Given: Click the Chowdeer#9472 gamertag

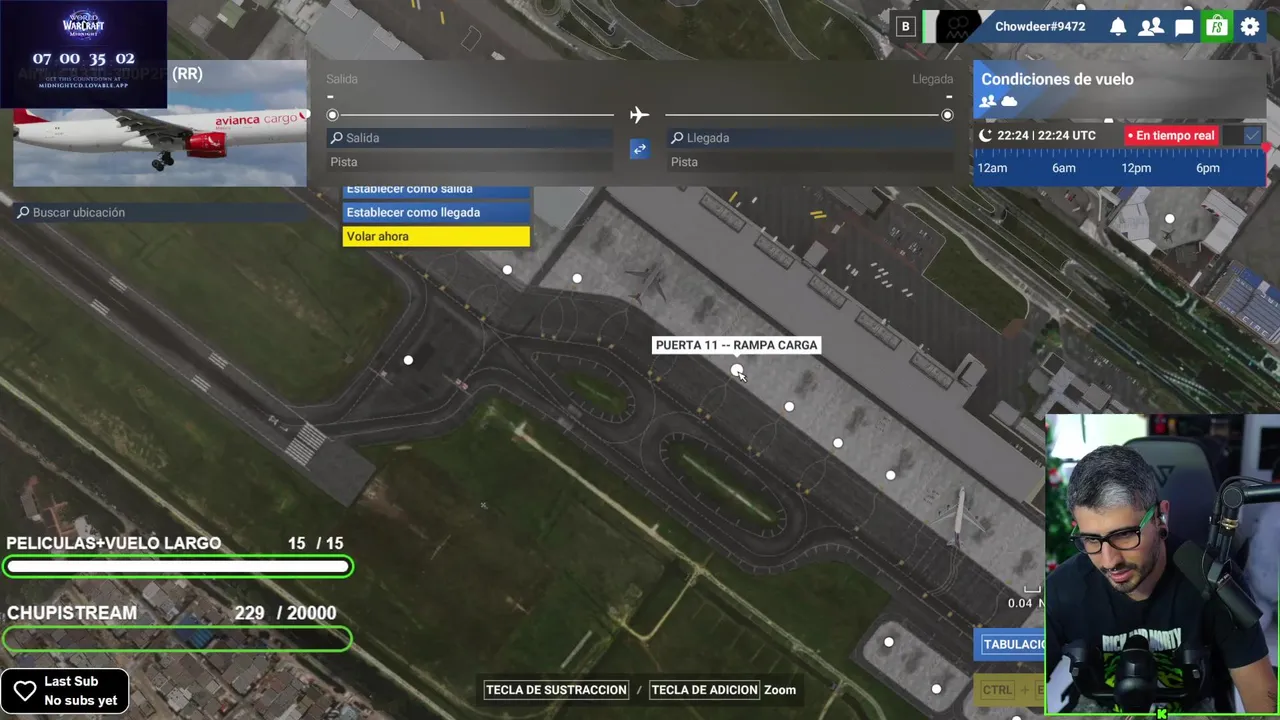Looking at the screenshot, I should 1040,27.
